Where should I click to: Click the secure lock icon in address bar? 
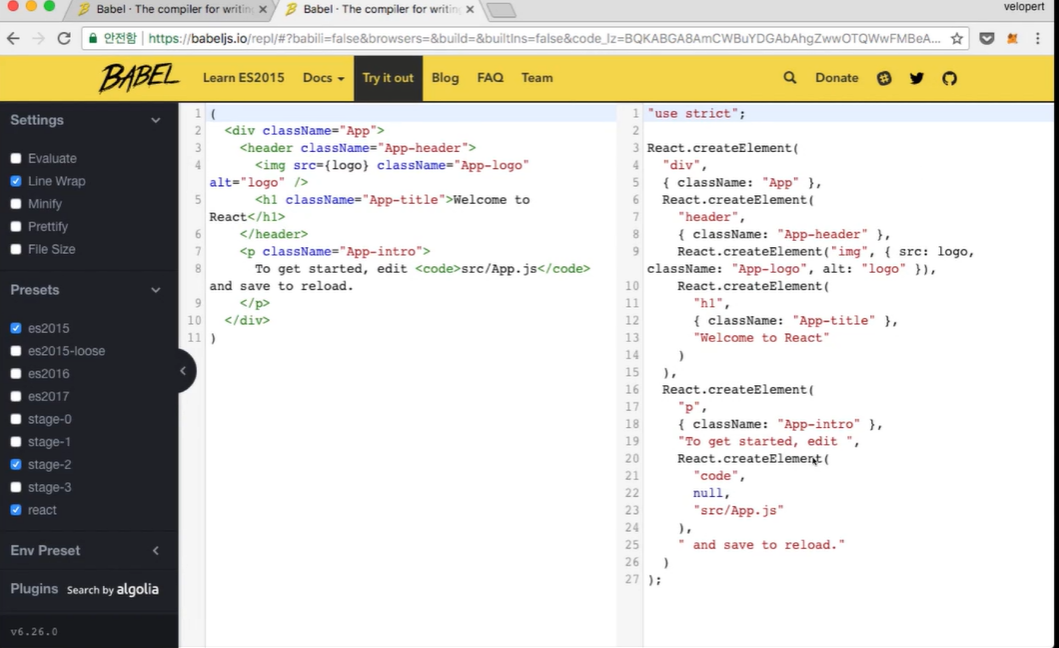pyautogui.click(x=93, y=39)
